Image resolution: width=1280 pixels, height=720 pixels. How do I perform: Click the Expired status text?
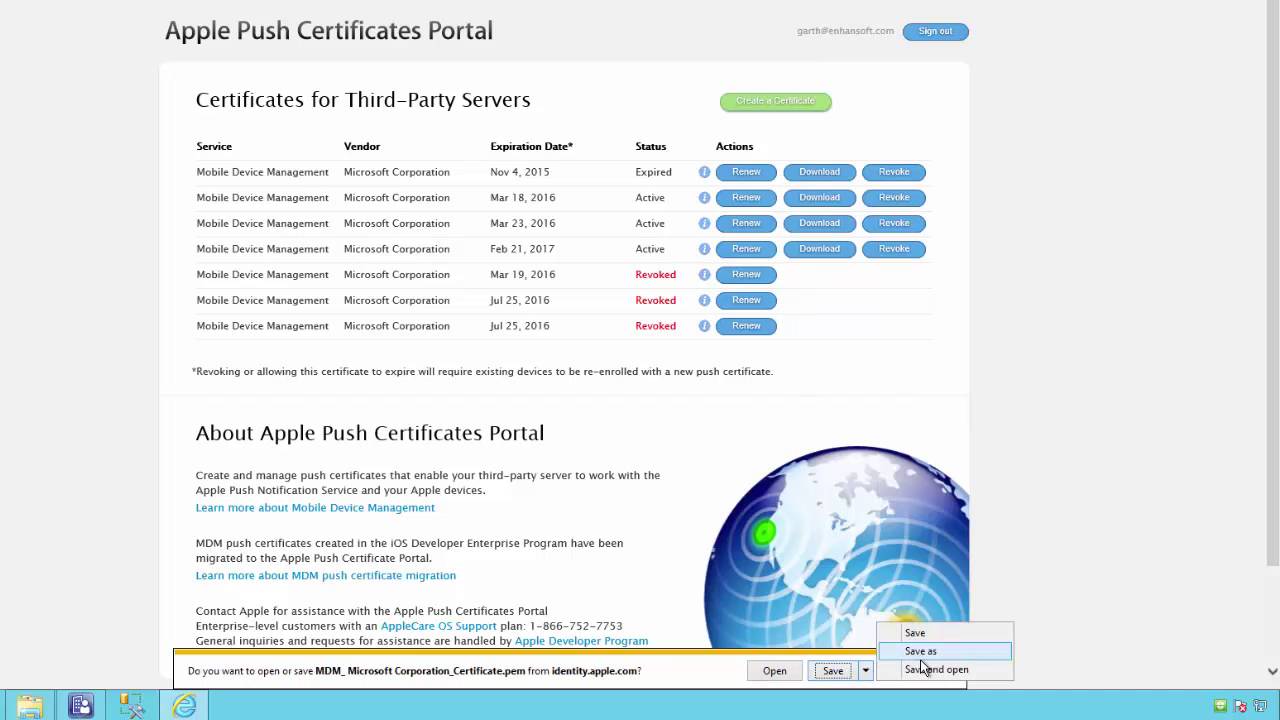pyautogui.click(x=653, y=172)
